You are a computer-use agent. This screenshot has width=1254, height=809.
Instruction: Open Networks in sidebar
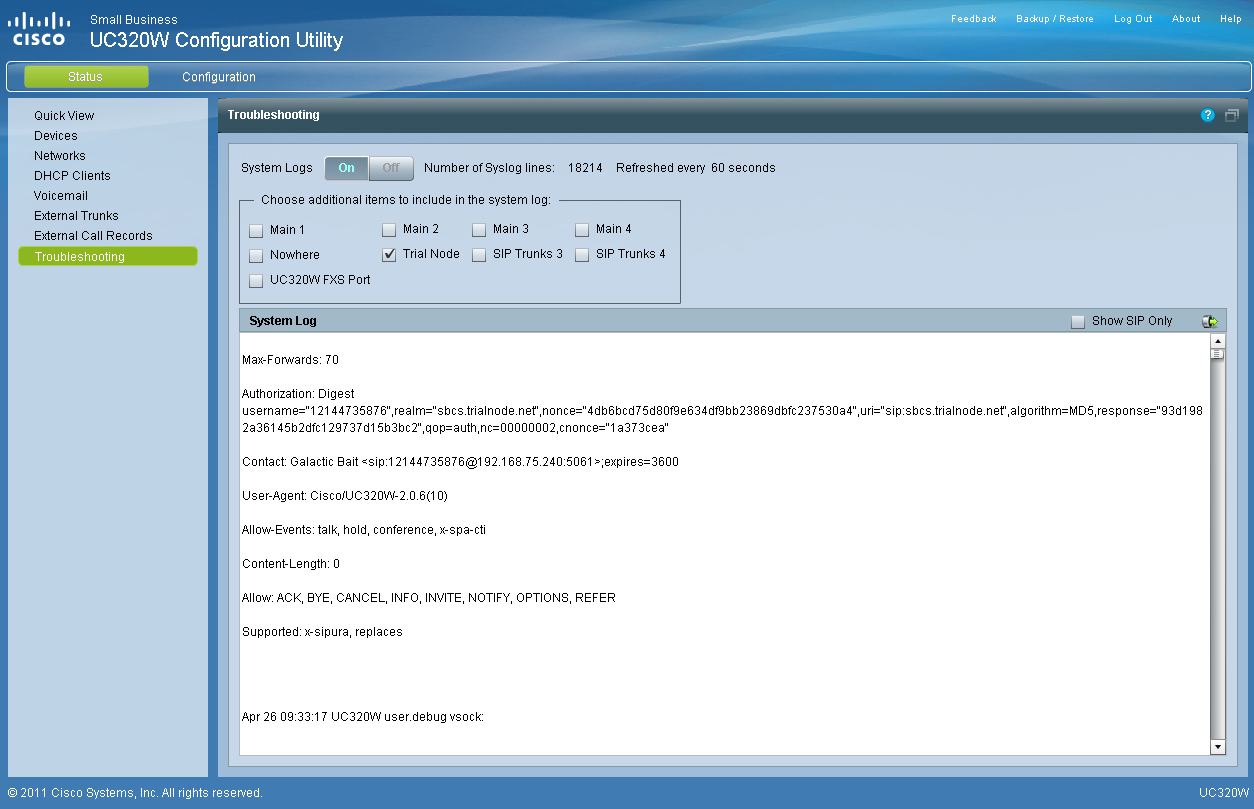pyautogui.click(x=60, y=156)
